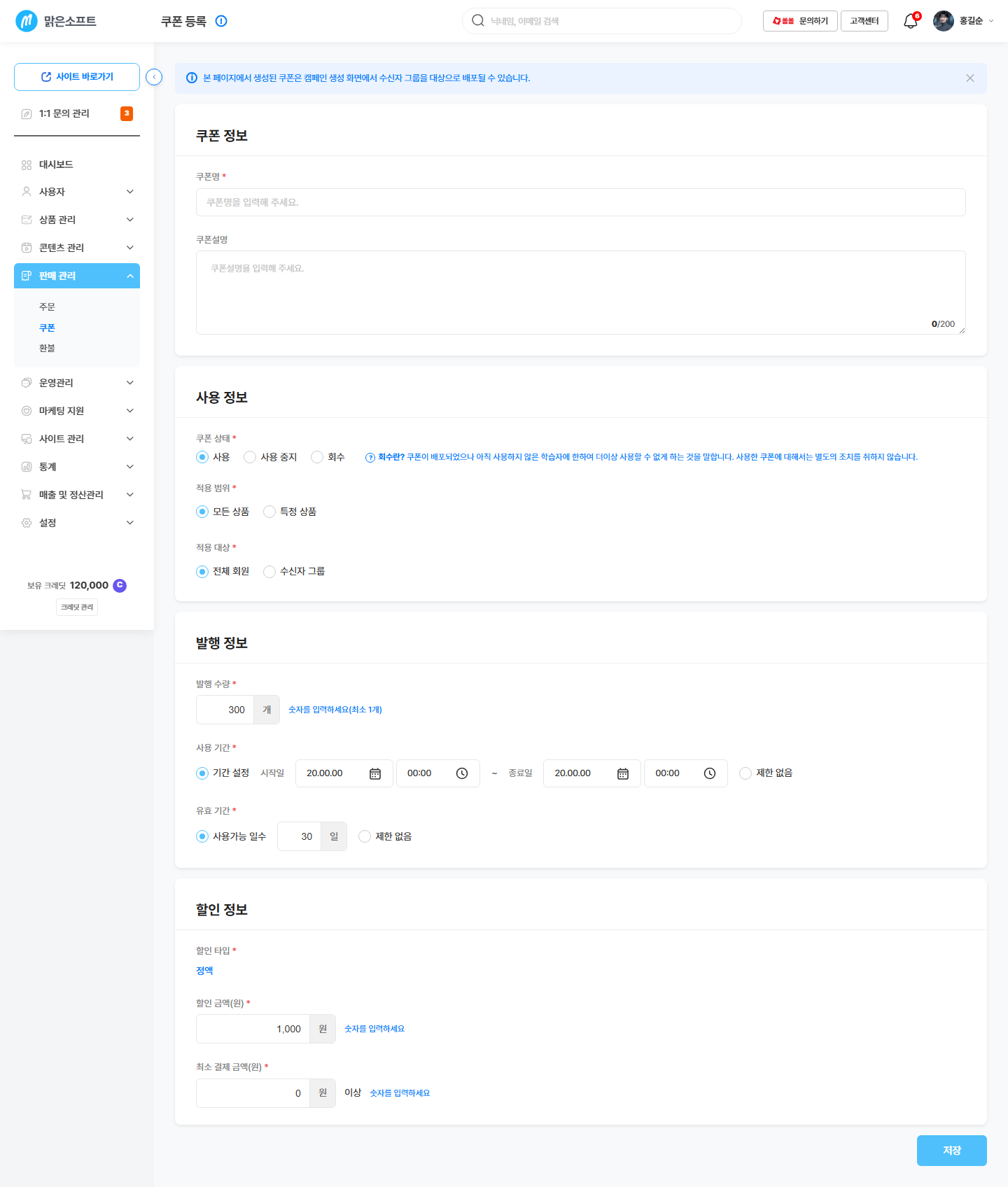Expand the 설정 menu chevron
Viewport: 1008px width, 1187px height.
click(130, 523)
